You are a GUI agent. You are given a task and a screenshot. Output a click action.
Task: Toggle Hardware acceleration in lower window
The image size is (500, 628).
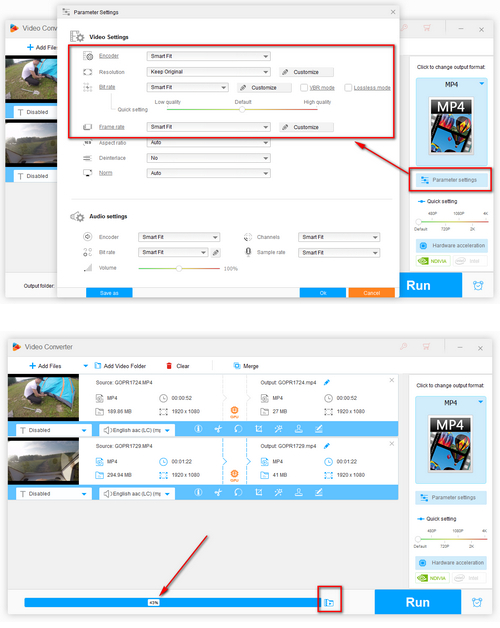coord(451,563)
